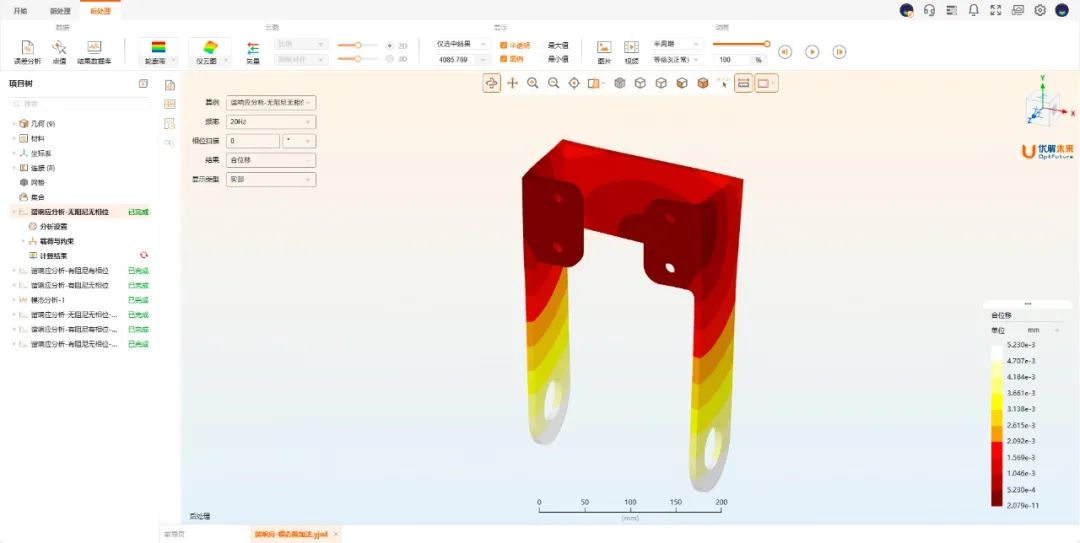This screenshot has height=543, width=1080.
Task: Uncheck the 图例 legend checkbox
Action: [503, 59]
